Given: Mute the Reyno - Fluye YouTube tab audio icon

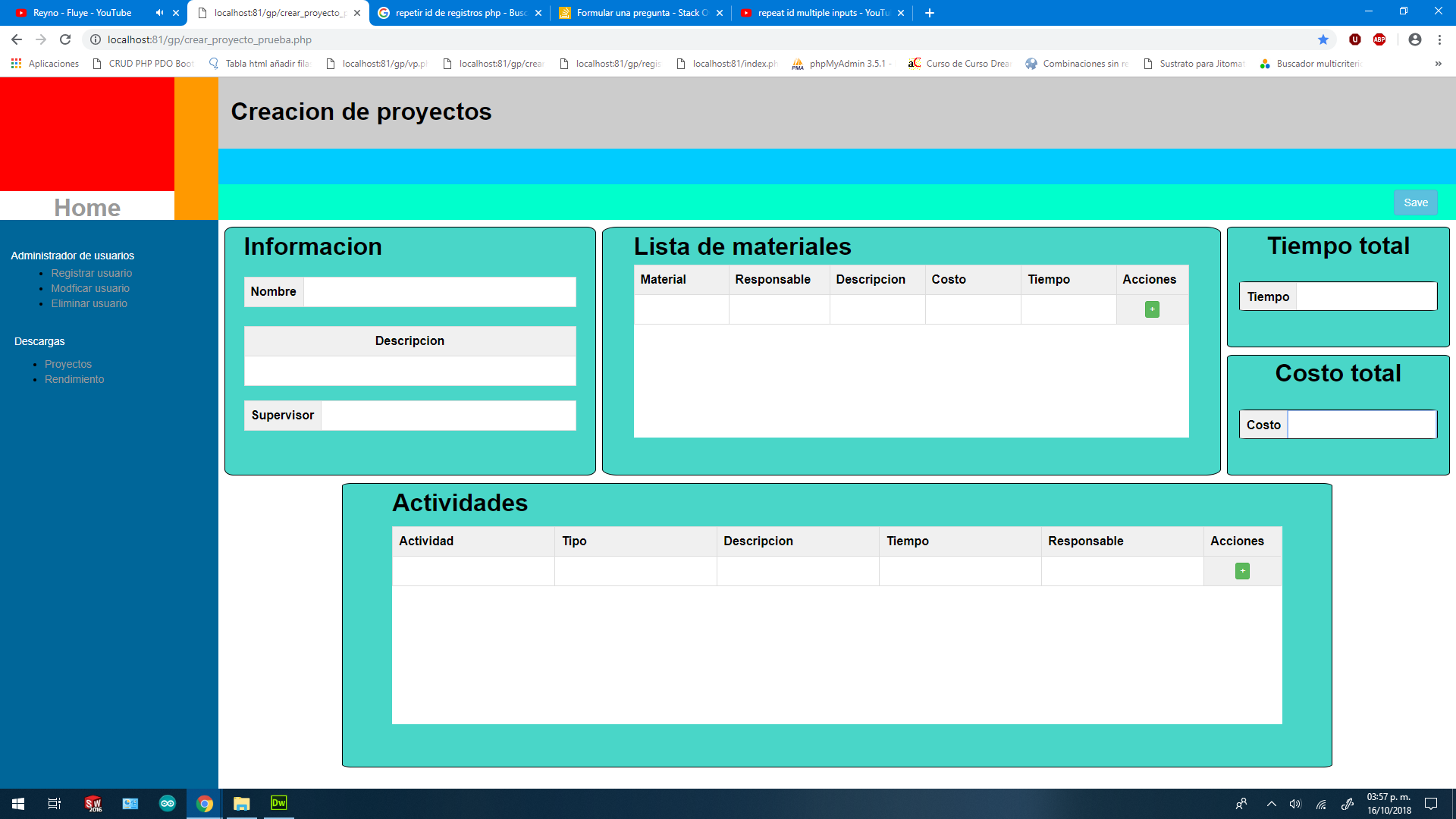Looking at the screenshot, I should 159,13.
